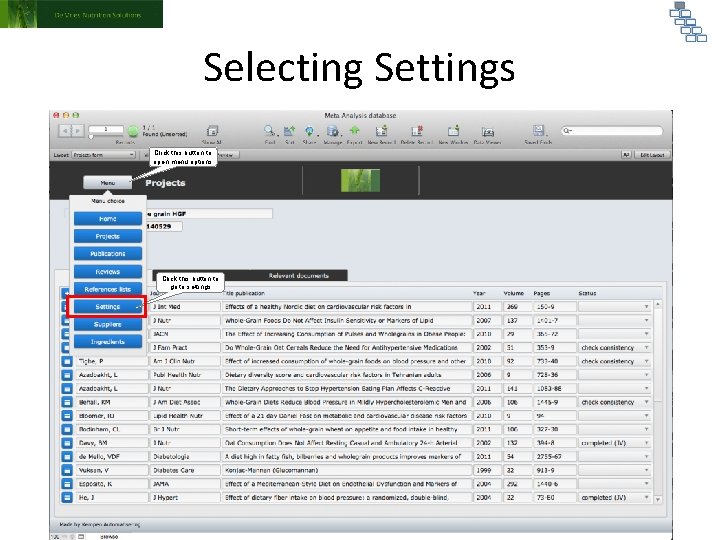Open the blue row icon for Vuksan, V
The width and height of the screenshot is (720, 540).
67,470
